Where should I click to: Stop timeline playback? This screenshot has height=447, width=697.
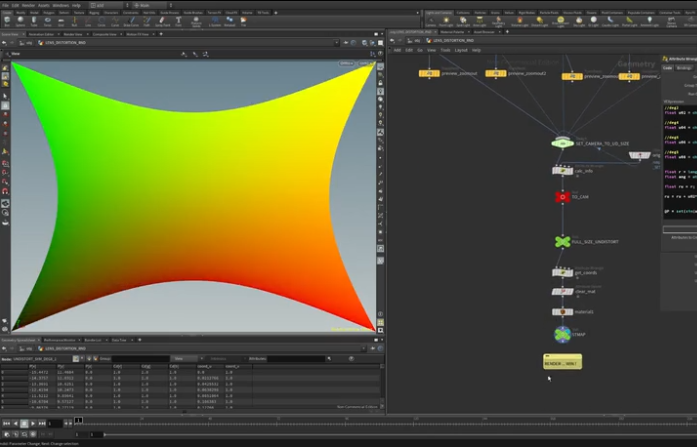tap(24, 423)
